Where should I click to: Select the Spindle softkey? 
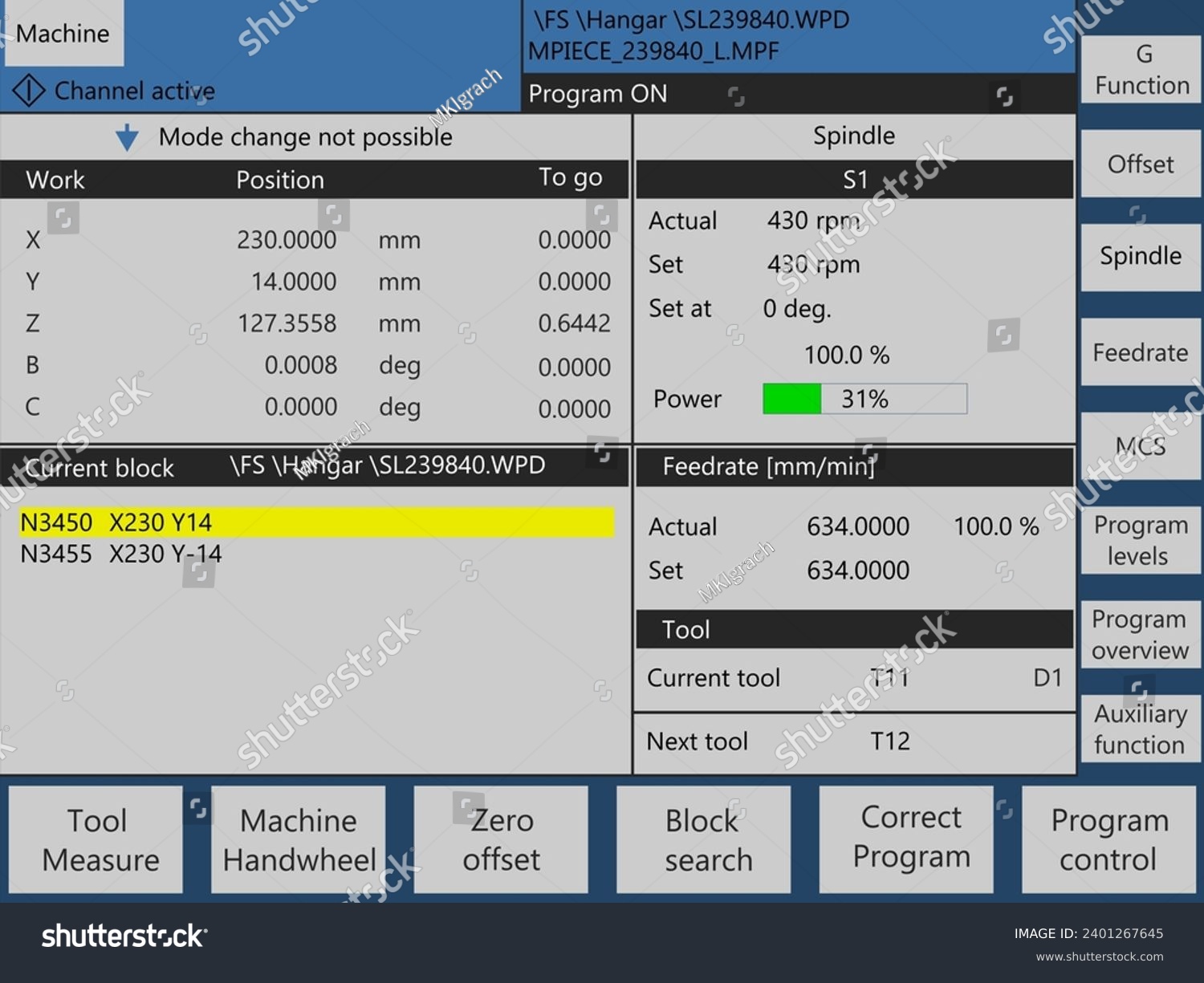(x=1140, y=257)
